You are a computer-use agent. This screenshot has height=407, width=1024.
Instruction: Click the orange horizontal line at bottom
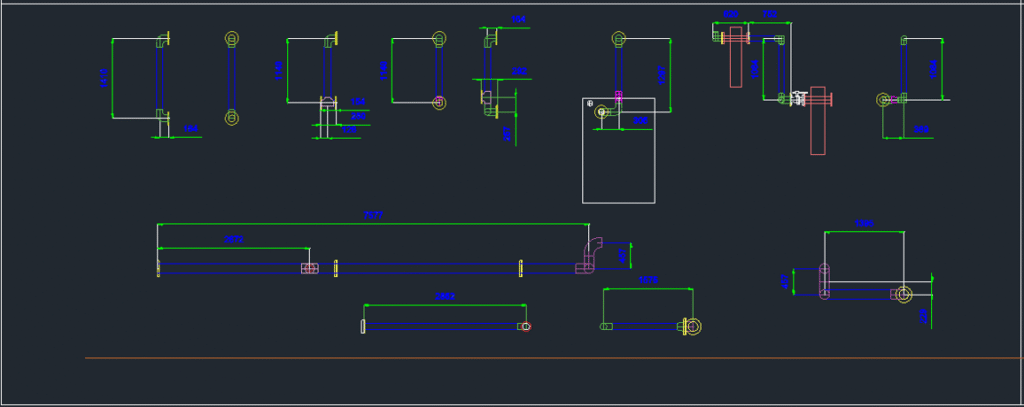pos(550,357)
